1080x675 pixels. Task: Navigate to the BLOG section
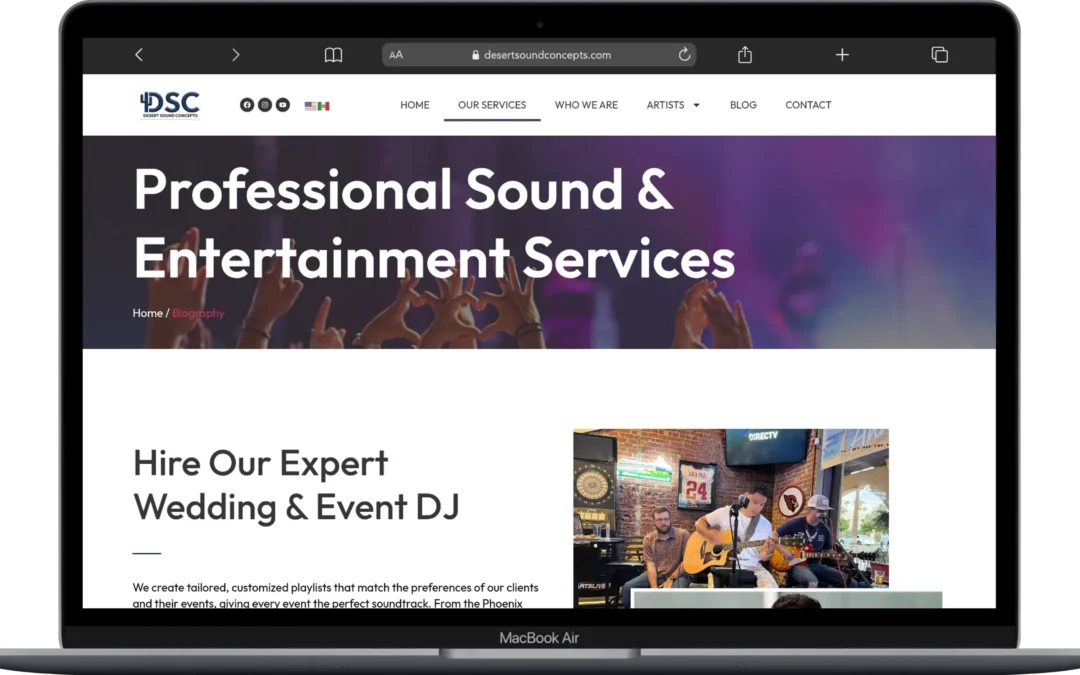[x=743, y=105]
